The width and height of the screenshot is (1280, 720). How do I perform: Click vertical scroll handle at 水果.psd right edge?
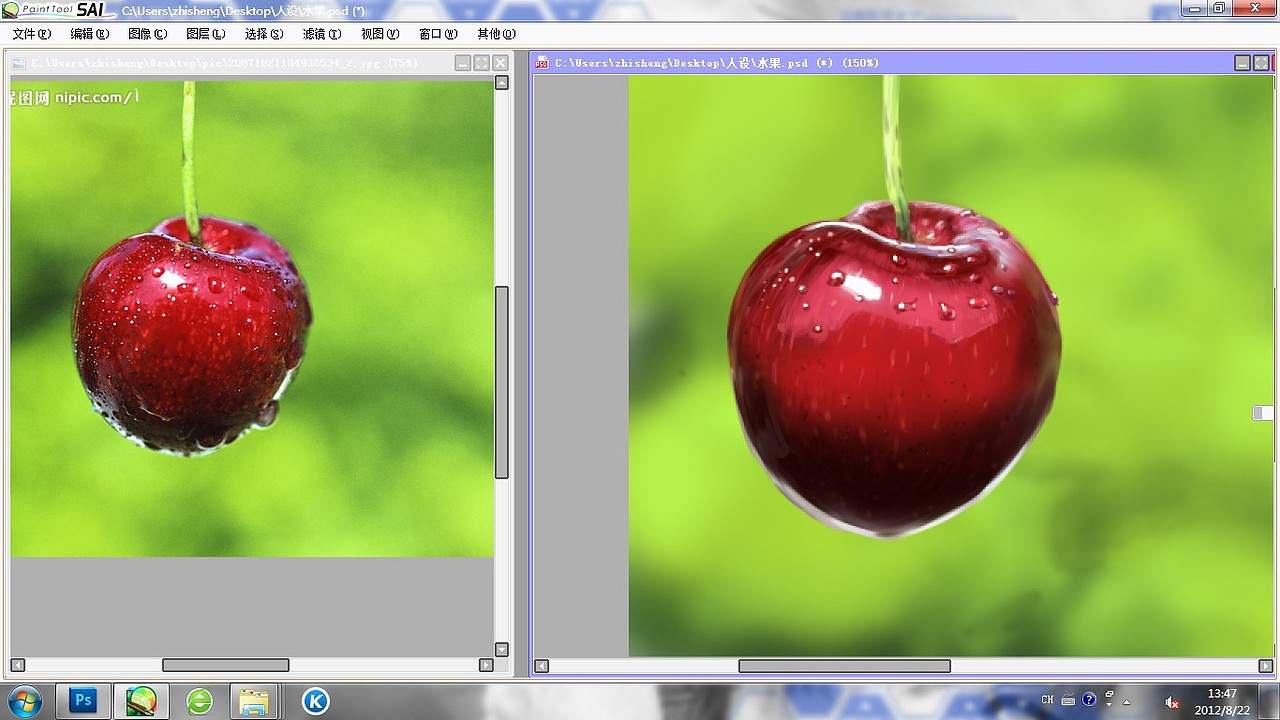pos(1263,413)
